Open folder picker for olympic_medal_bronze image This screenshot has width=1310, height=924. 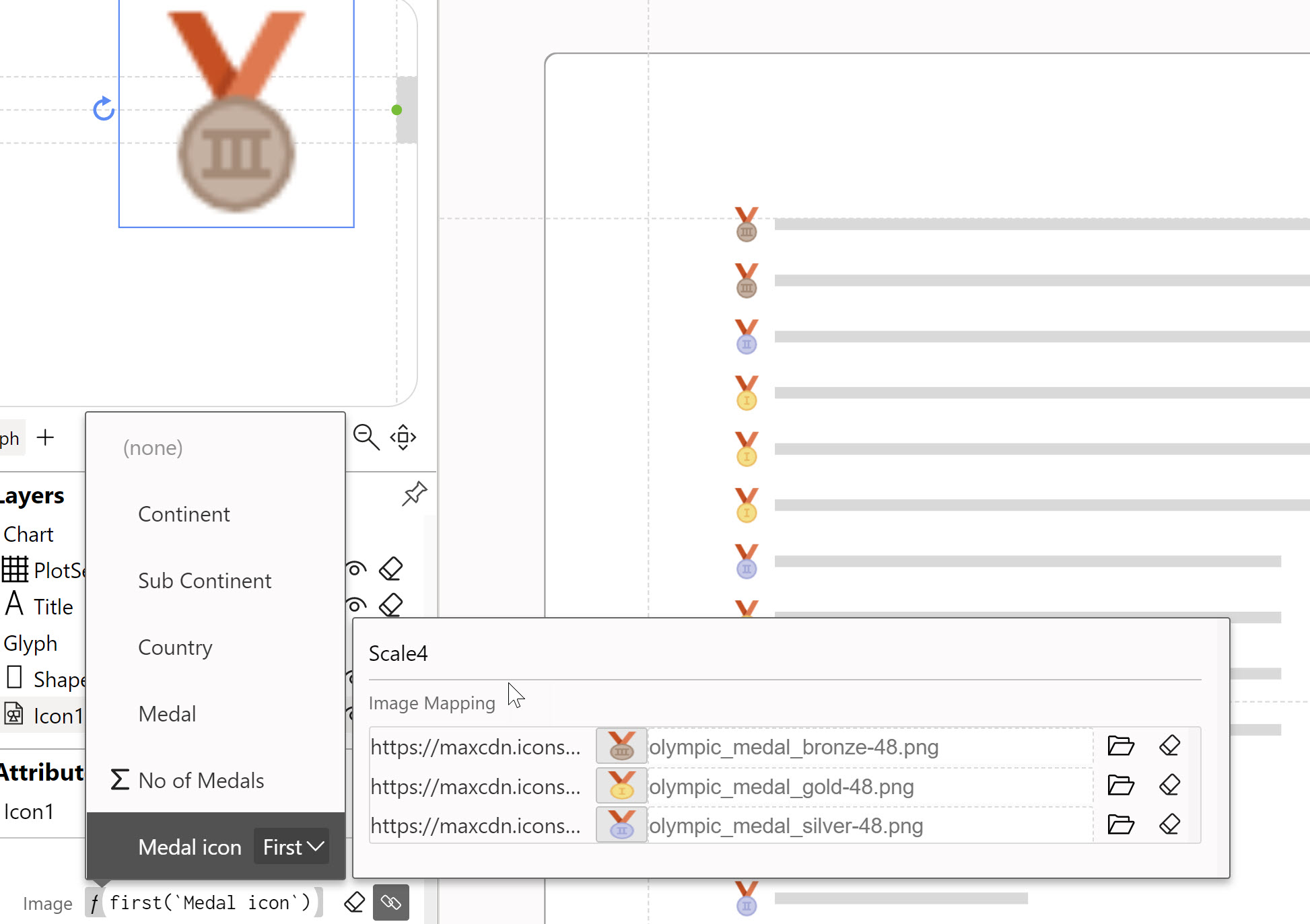tap(1119, 746)
